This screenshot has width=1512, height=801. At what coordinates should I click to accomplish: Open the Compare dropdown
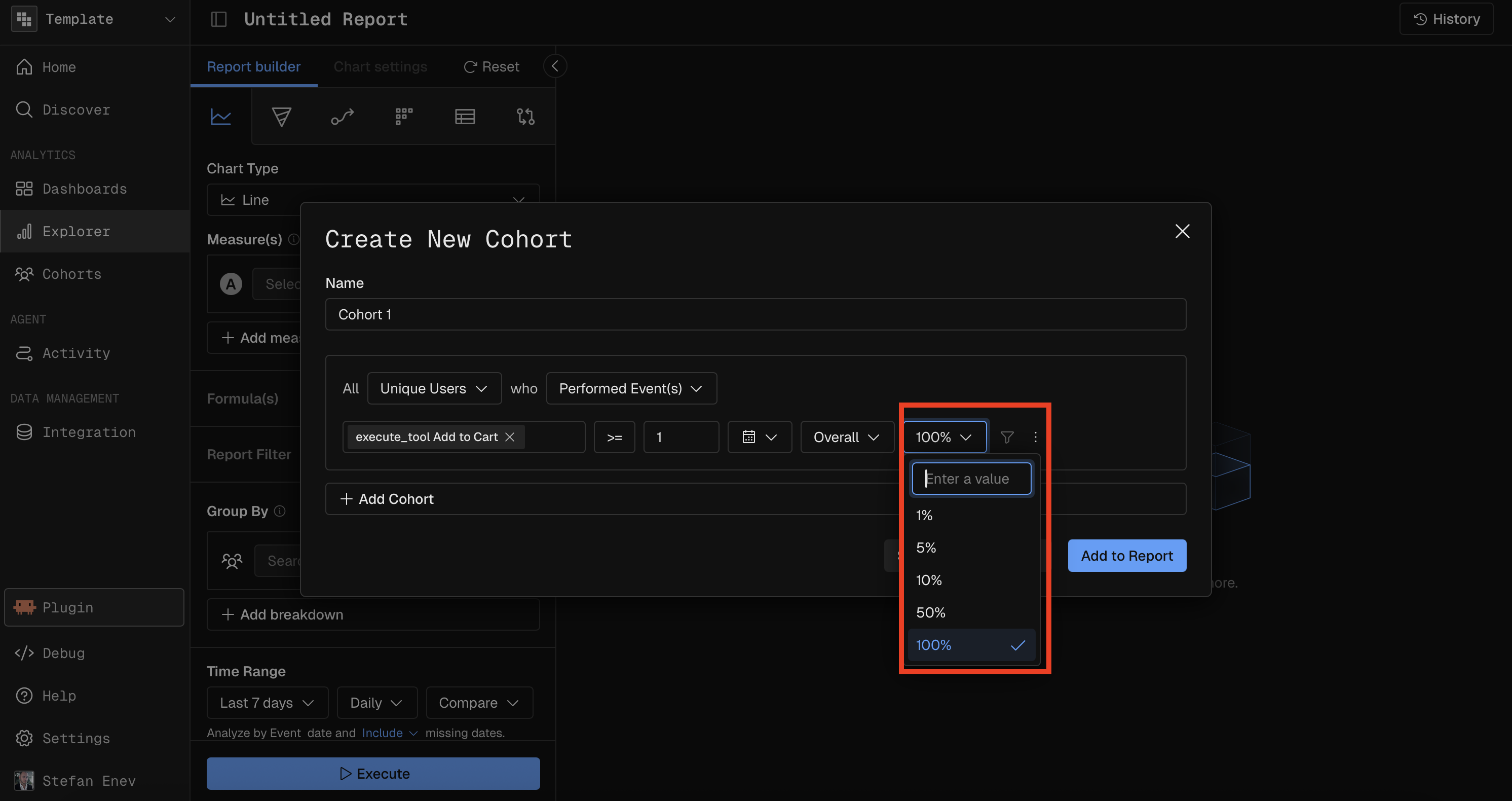(x=479, y=703)
